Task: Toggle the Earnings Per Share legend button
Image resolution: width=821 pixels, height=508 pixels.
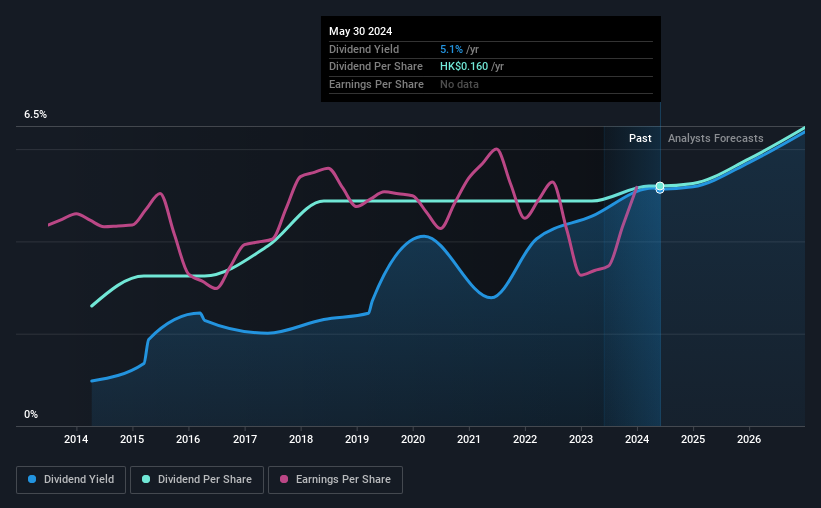Action: [x=335, y=480]
